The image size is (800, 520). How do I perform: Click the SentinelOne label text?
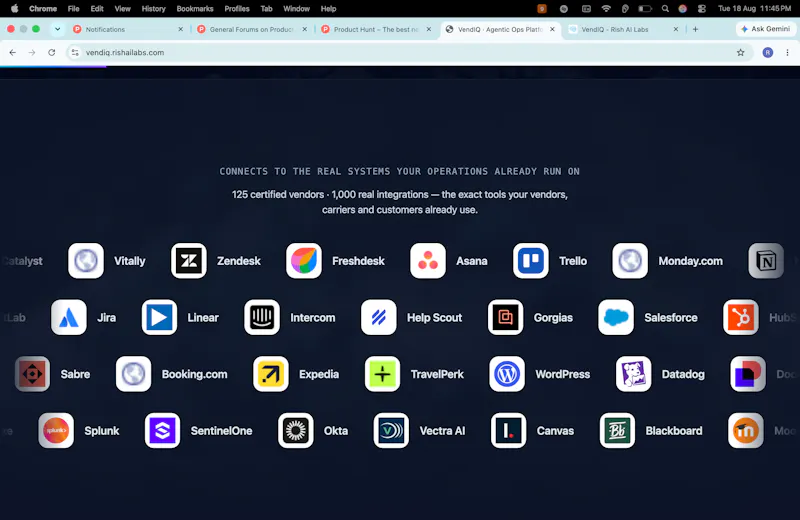tap(221, 431)
